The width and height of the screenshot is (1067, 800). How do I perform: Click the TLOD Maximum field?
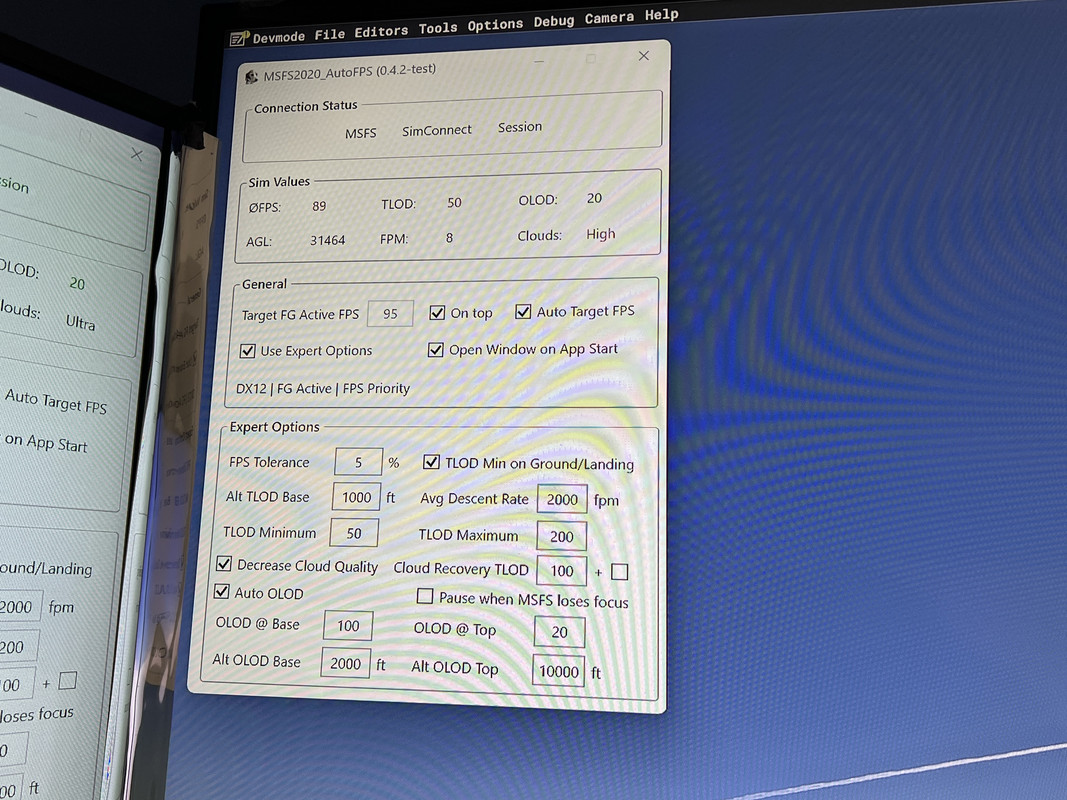(561, 536)
